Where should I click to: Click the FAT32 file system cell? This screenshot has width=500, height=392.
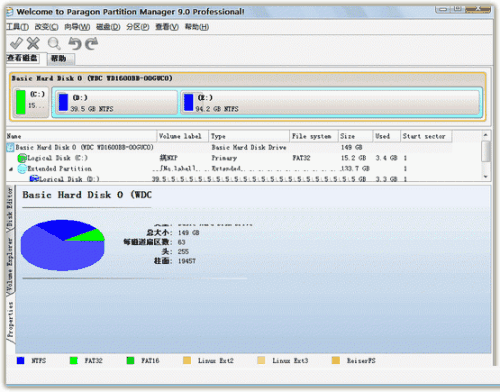(301, 158)
